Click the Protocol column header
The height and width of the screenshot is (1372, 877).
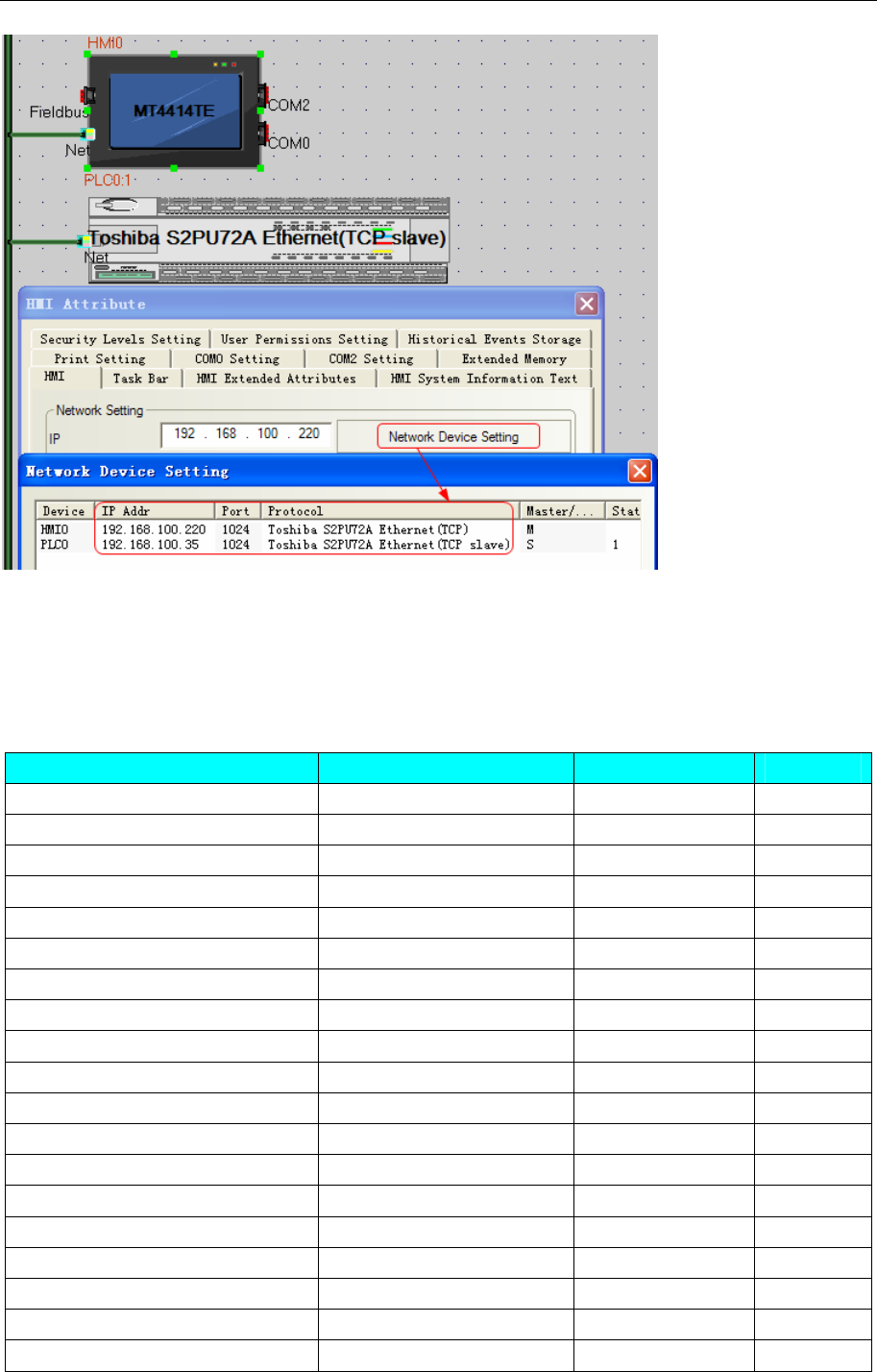pyautogui.click(x=389, y=511)
